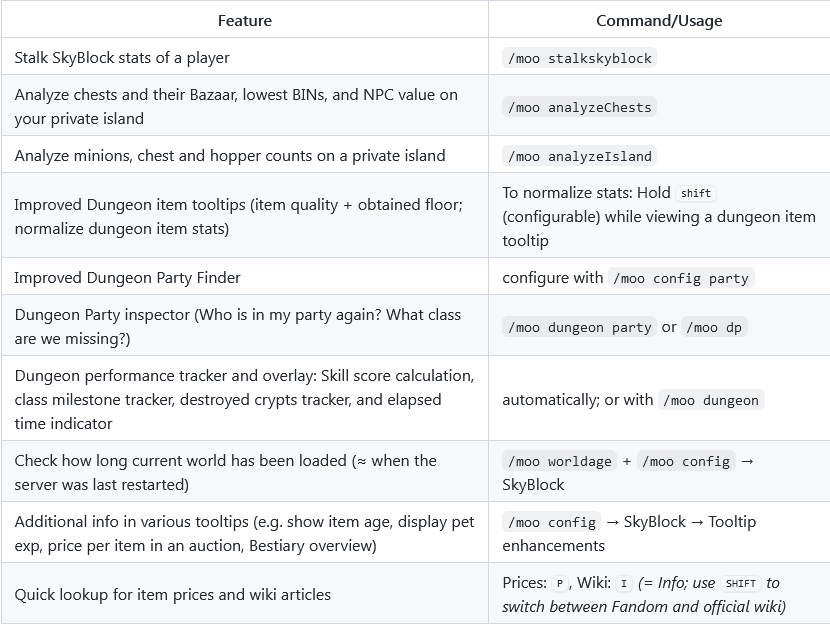Viewport: 830px width, 624px height.
Task: Click the Improved Dungeon Party Finder cell
Action: [x=245, y=277]
